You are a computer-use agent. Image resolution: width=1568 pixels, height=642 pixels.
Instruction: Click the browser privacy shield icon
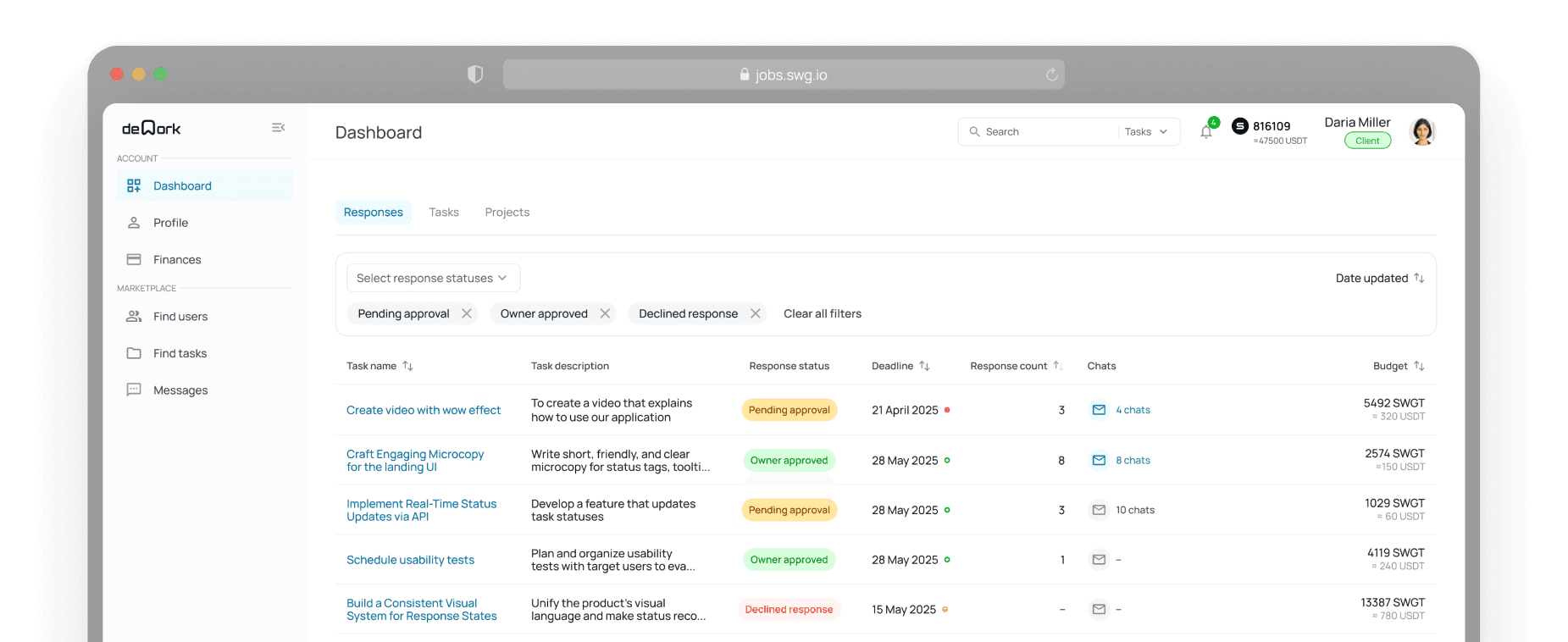(475, 75)
